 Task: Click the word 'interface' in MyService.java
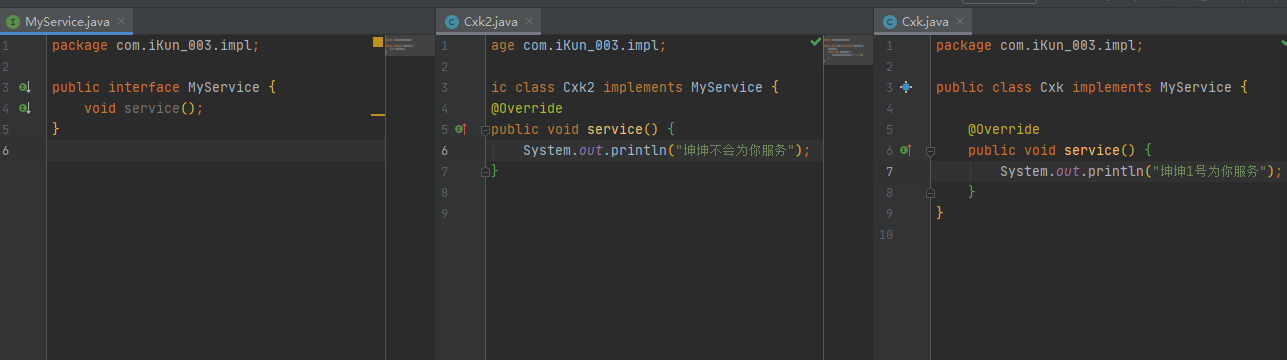[144, 87]
